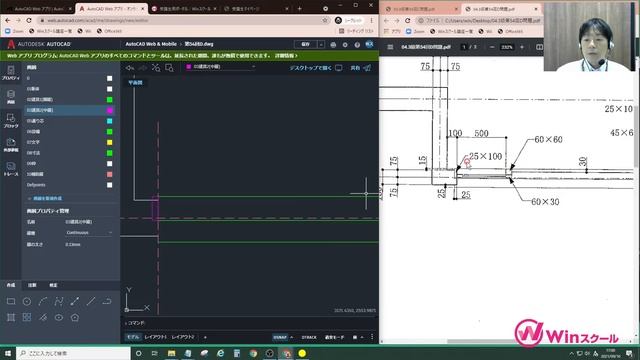Open the Help icon in the AutoCAD header
The width and height of the screenshot is (640, 360).
[357, 44]
